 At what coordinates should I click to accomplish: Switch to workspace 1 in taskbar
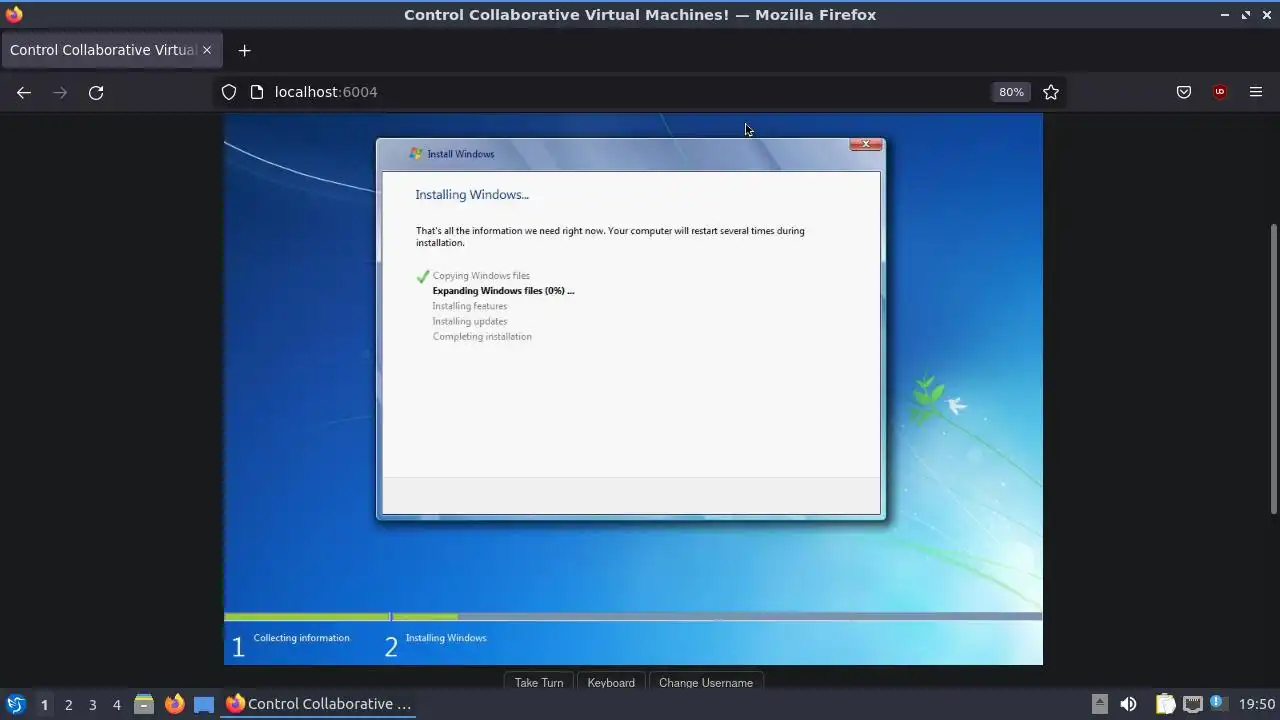pos(44,704)
